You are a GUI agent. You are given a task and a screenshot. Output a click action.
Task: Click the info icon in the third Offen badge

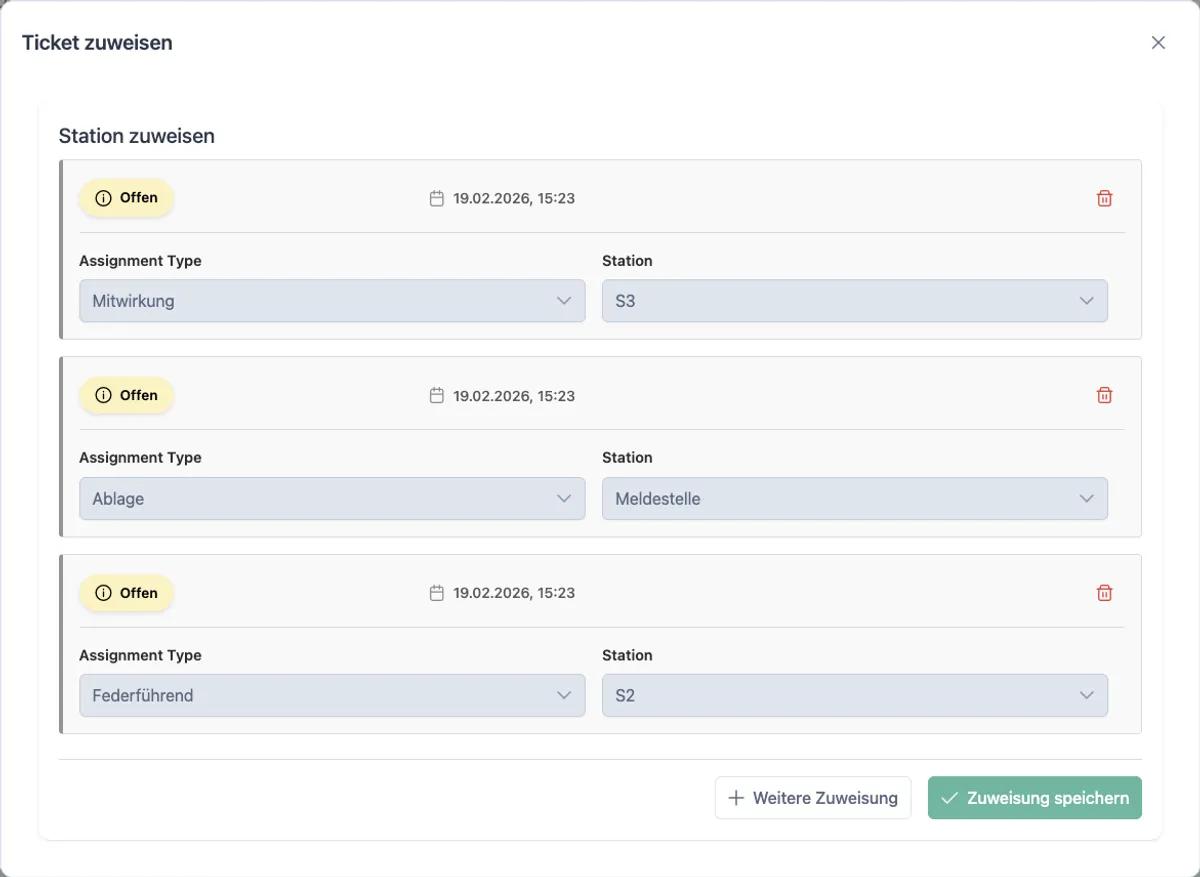(103, 593)
